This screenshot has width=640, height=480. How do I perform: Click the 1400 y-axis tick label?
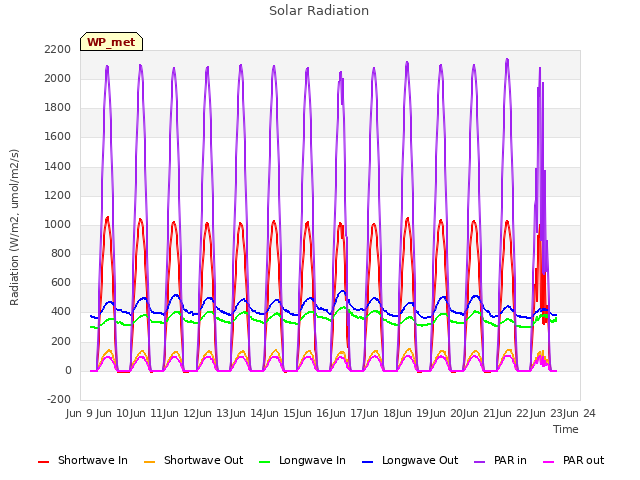tap(58, 167)
